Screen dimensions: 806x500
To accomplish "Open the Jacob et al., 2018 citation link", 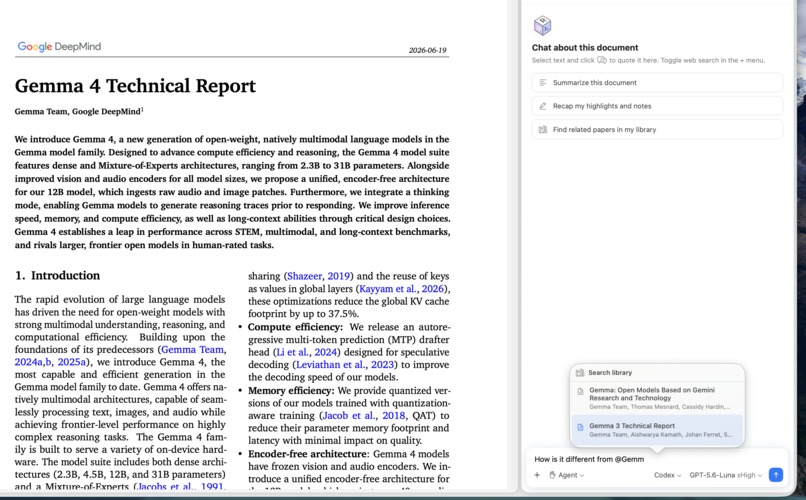I will 363,415.
